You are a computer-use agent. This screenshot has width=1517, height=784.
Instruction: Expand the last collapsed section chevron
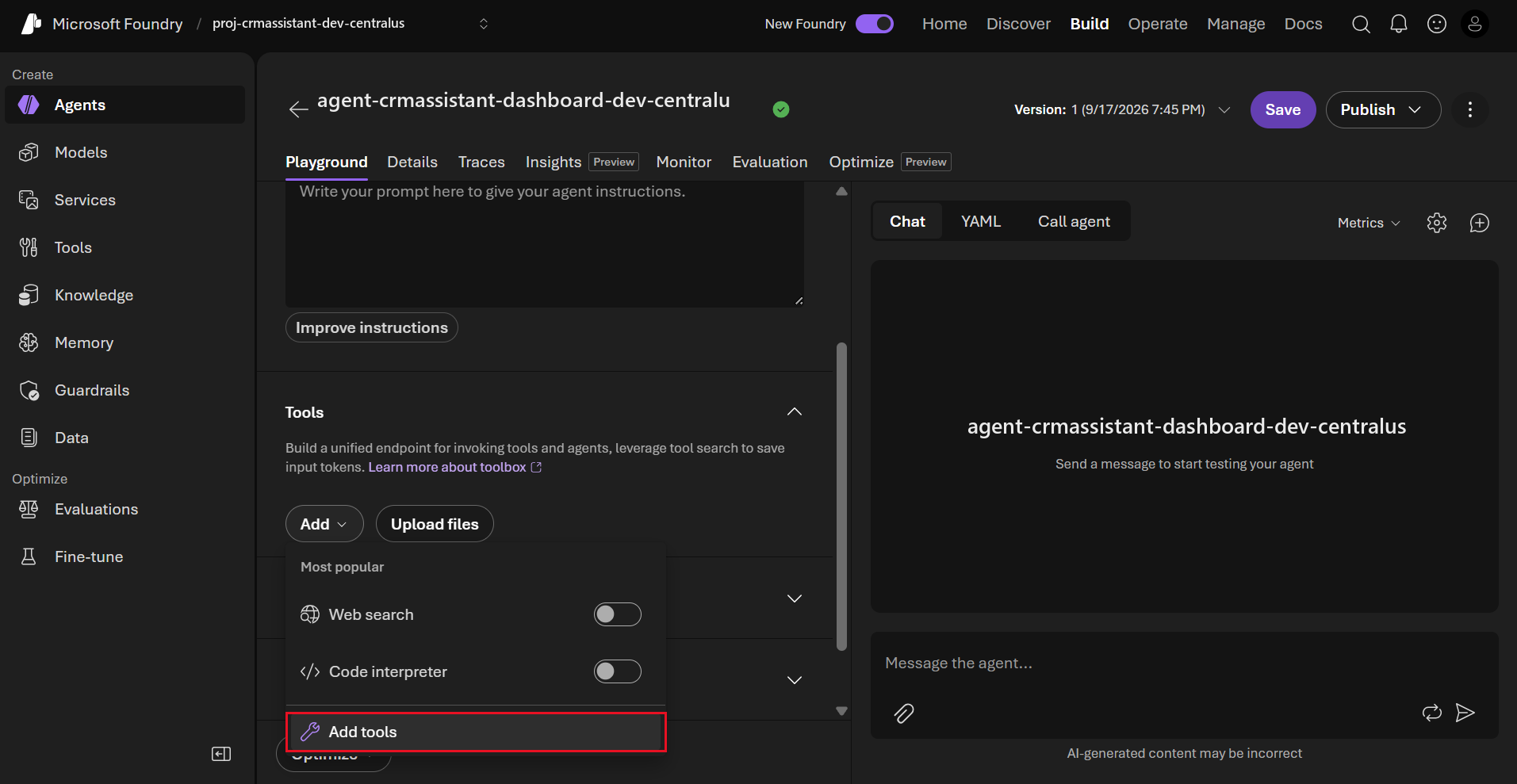[794, 680]
